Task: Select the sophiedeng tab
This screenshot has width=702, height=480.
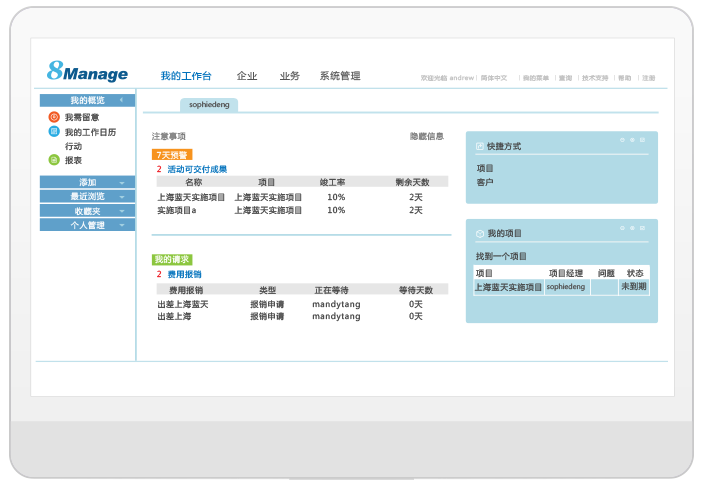Action: click(x=209, y=104)
